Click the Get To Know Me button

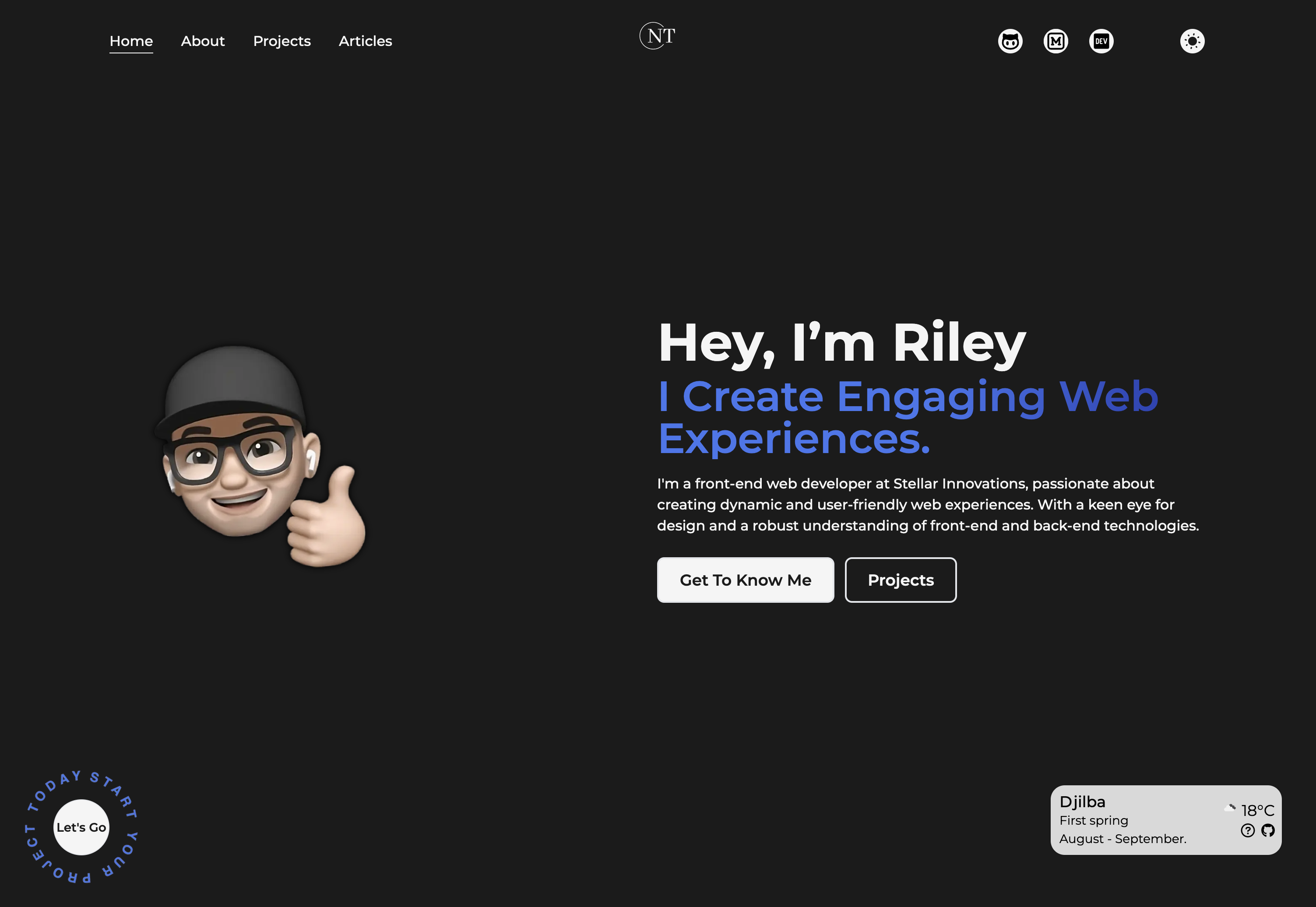[745, 579]
